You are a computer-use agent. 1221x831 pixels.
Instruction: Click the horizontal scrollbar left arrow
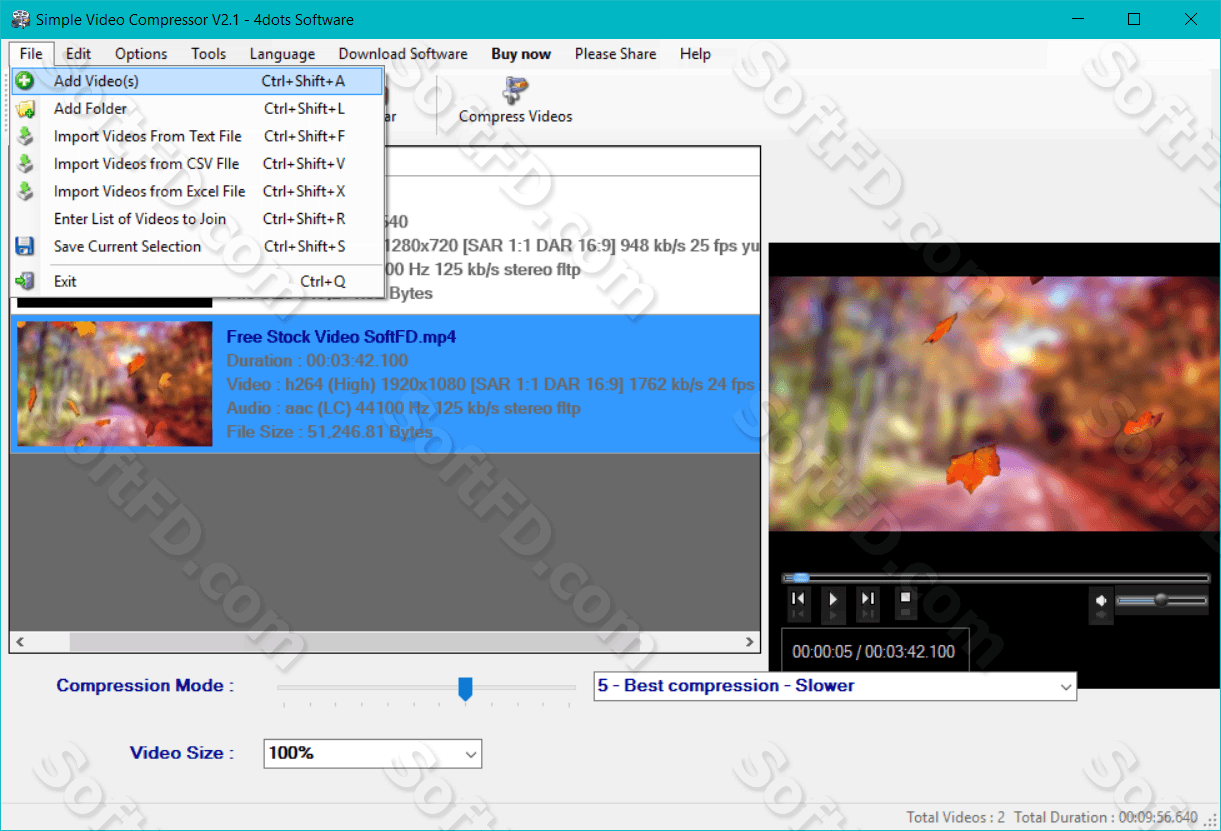(20, 642)
